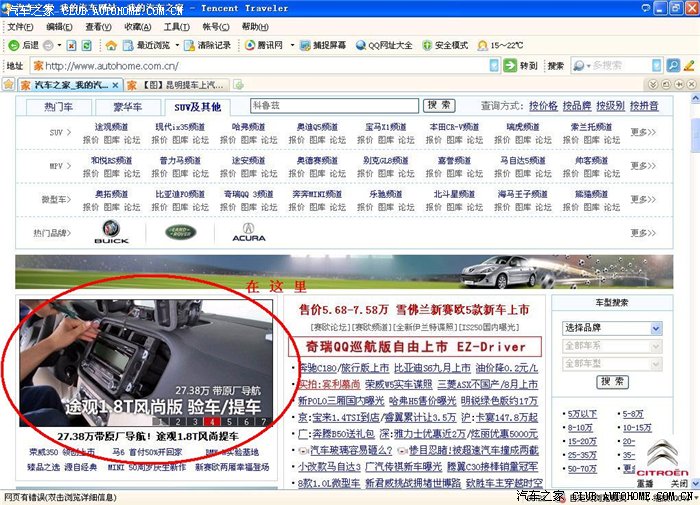Open the 工具(T) menu
The image size is (700, 505).
click(x=176, y=27)
